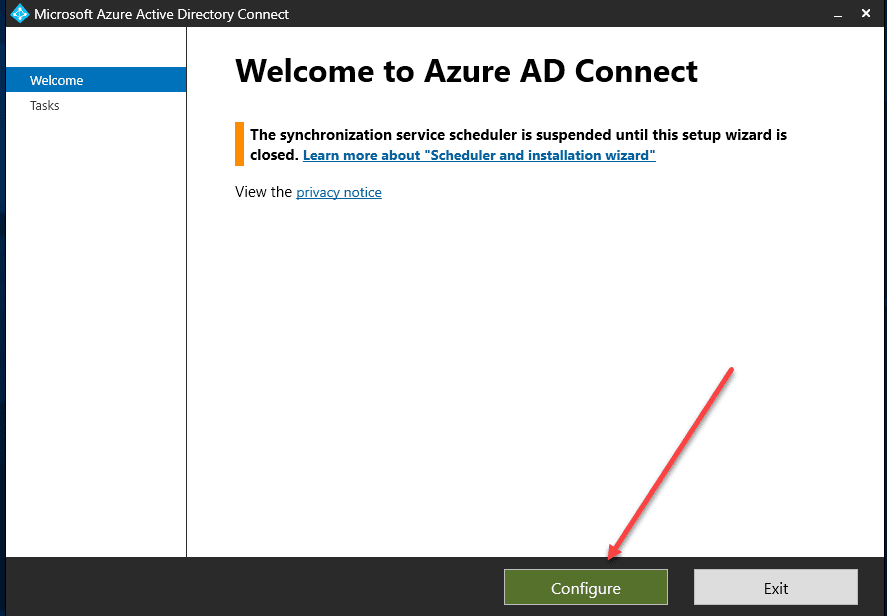Click the Azure AD Connect title bar icon

pyautogui.click(x=20, y=14)
